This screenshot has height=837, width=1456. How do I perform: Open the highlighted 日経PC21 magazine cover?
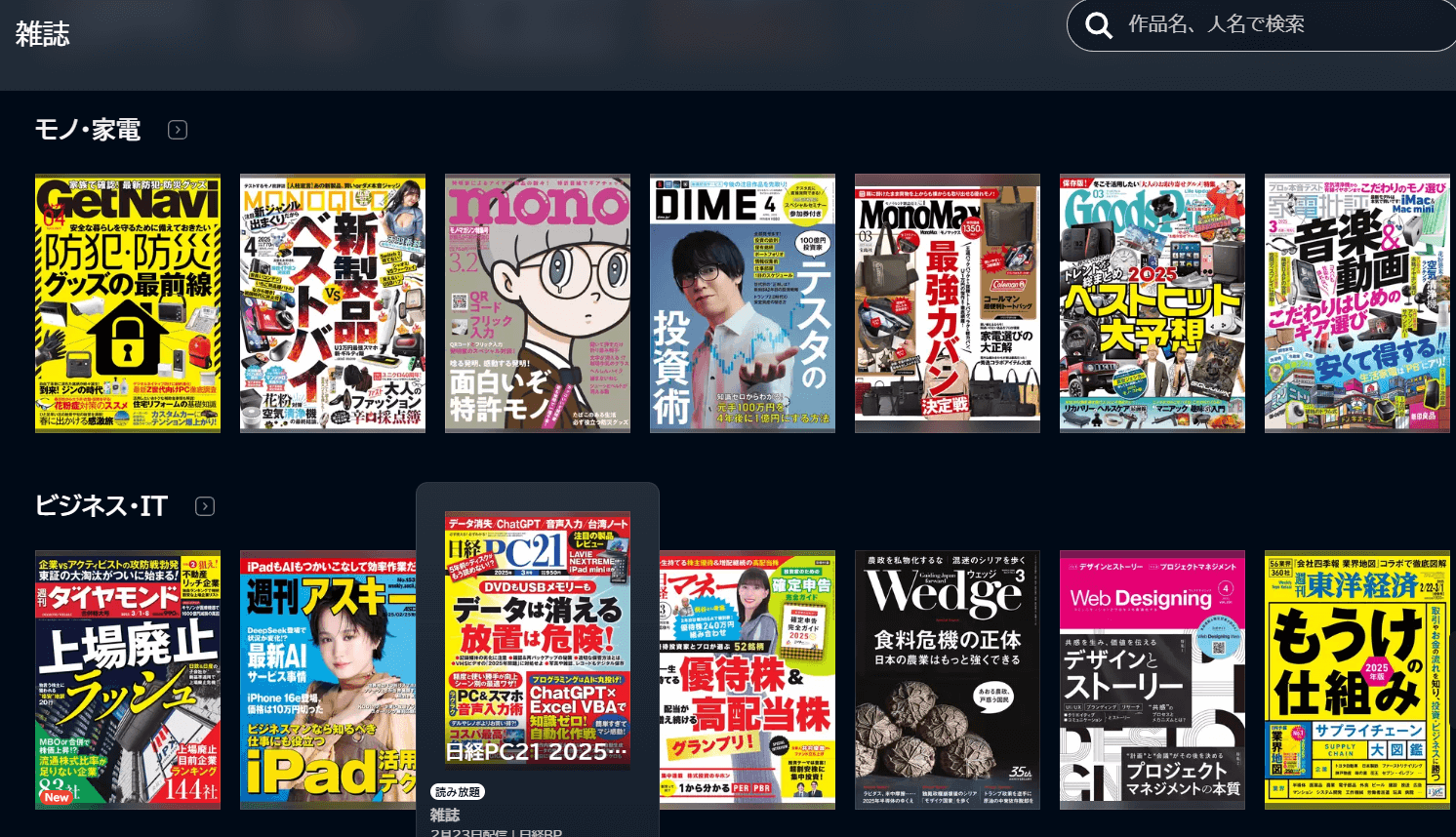click(x=538, y=639)
